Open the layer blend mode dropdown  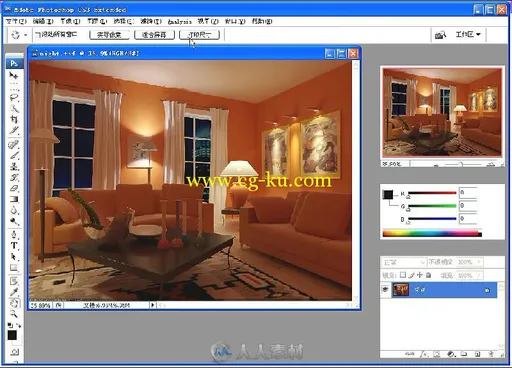click(x=404, y=262)
